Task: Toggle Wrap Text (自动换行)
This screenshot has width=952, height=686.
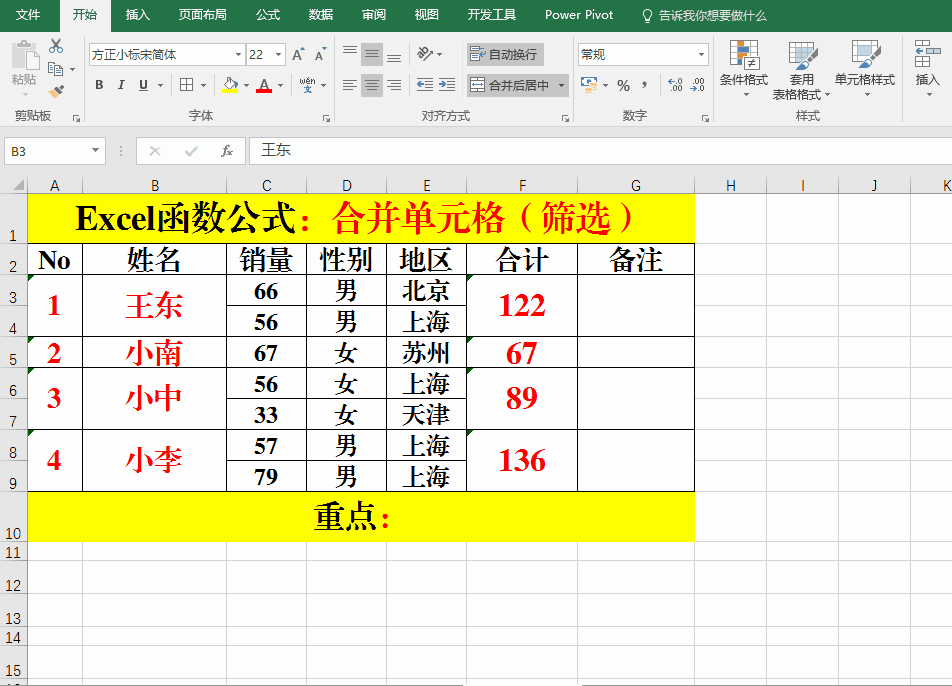Action: coord(505,54)
